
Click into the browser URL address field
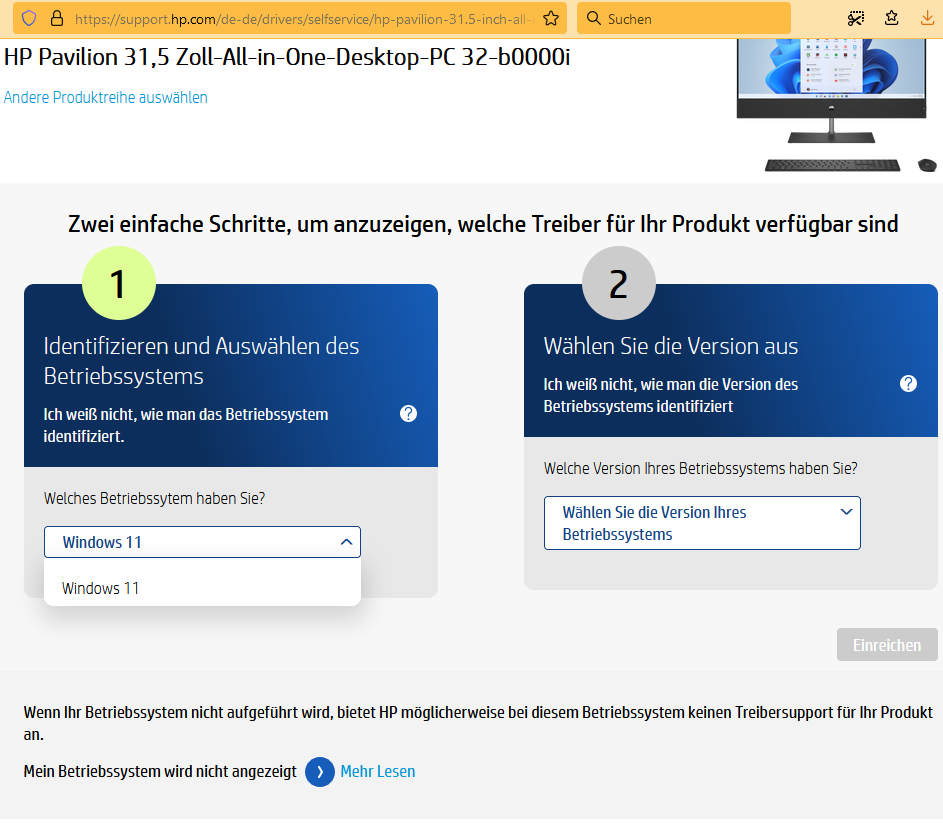pos(304,19)
